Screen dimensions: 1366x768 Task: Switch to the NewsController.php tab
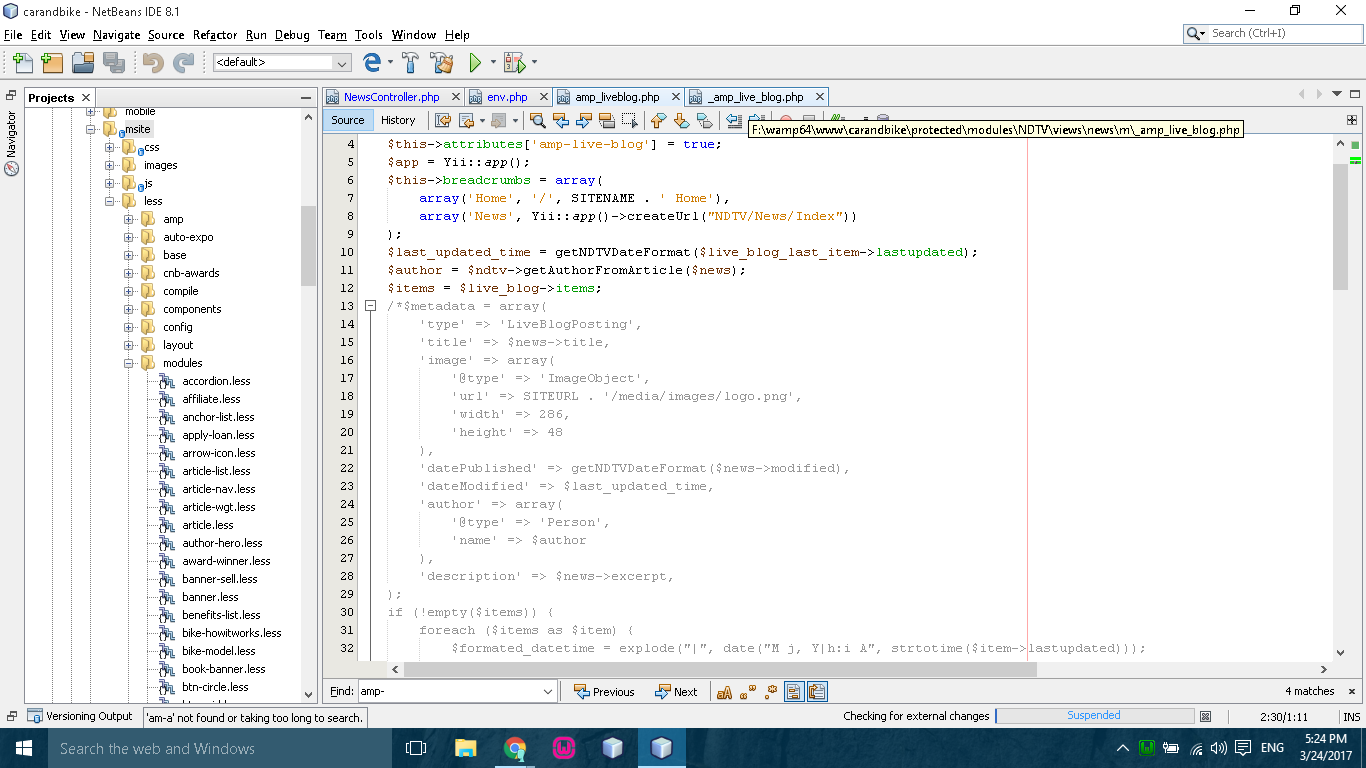pyautogui.click(x=391, y=97)
